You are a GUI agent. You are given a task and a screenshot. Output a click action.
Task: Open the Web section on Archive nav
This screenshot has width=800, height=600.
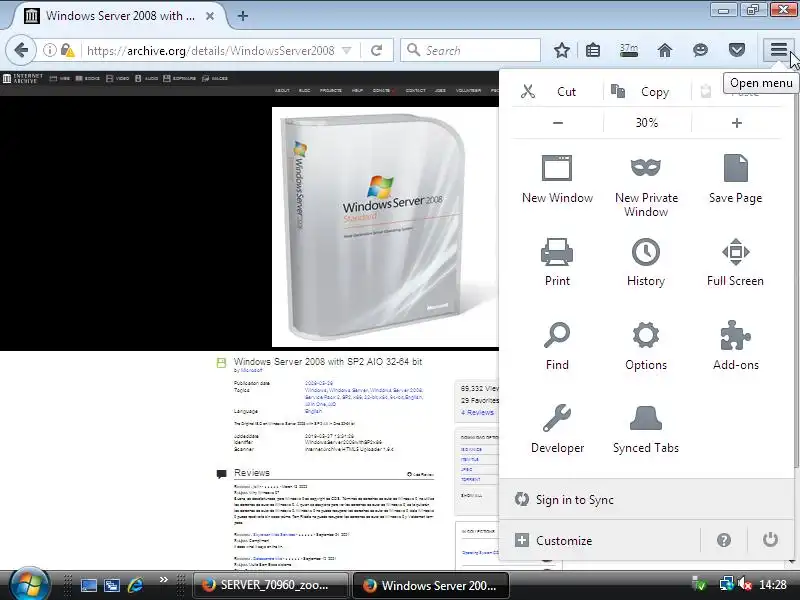point(60,78)
